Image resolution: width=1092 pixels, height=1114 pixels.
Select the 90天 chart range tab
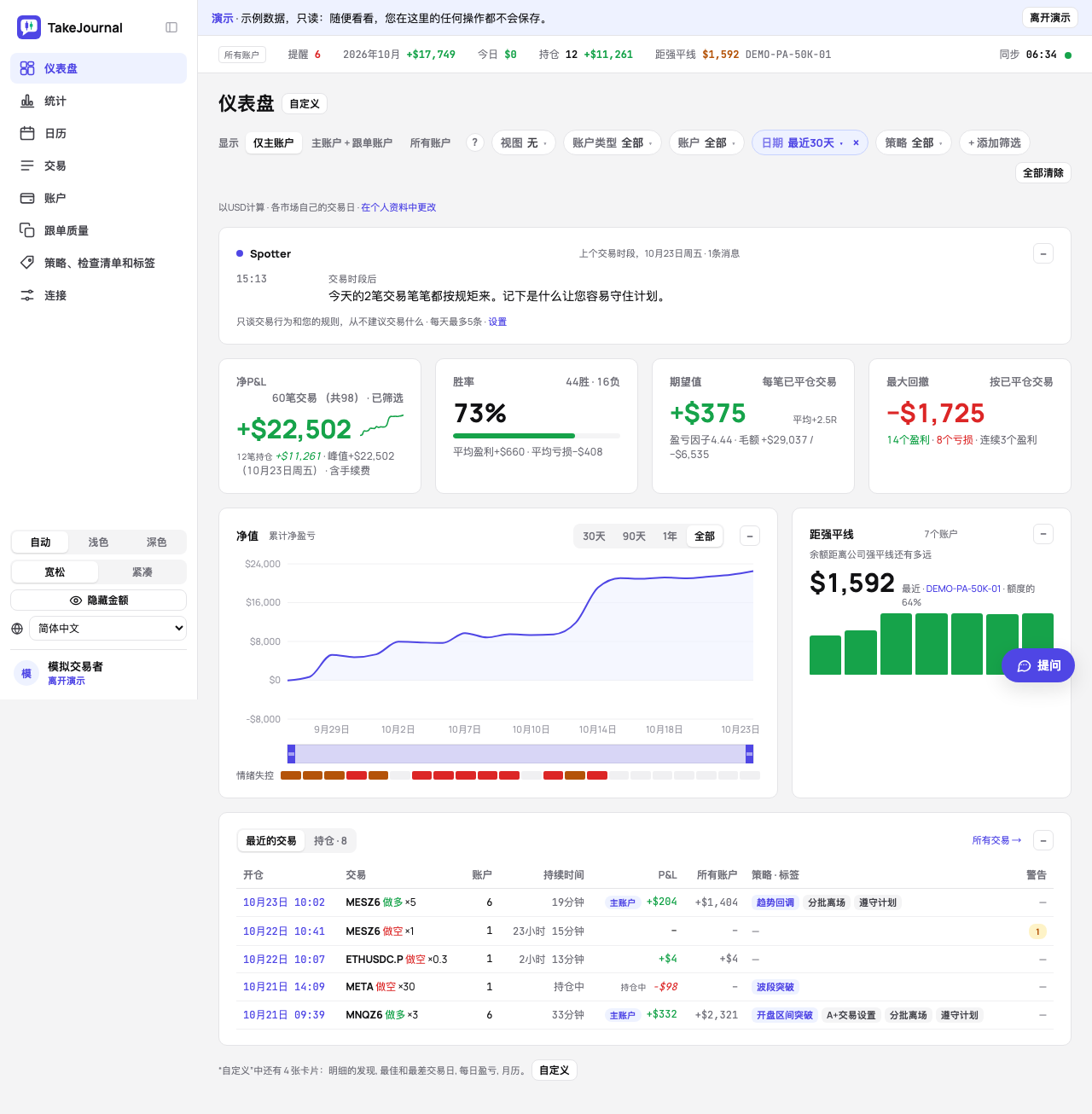pos(634,536)
